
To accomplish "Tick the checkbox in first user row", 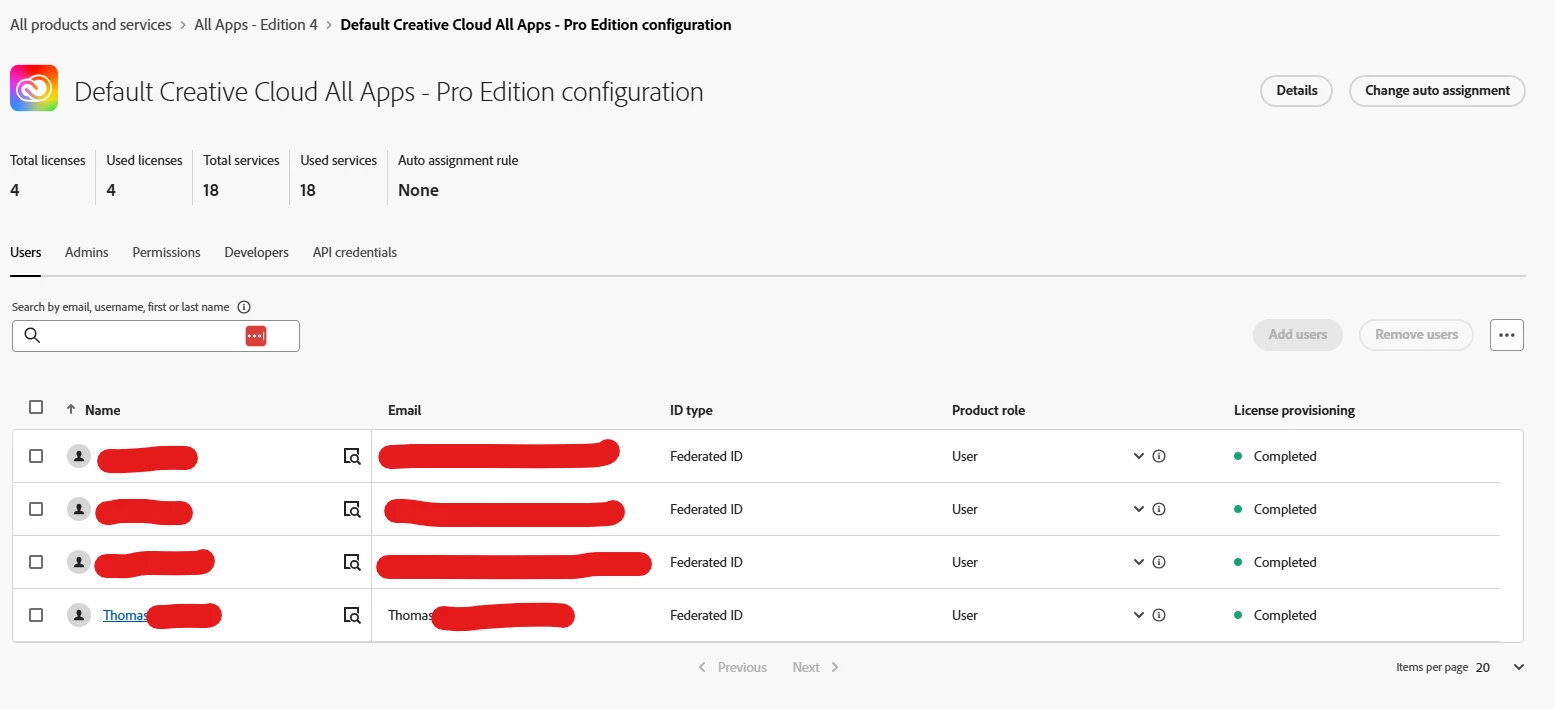I will (x=36, y=456).
